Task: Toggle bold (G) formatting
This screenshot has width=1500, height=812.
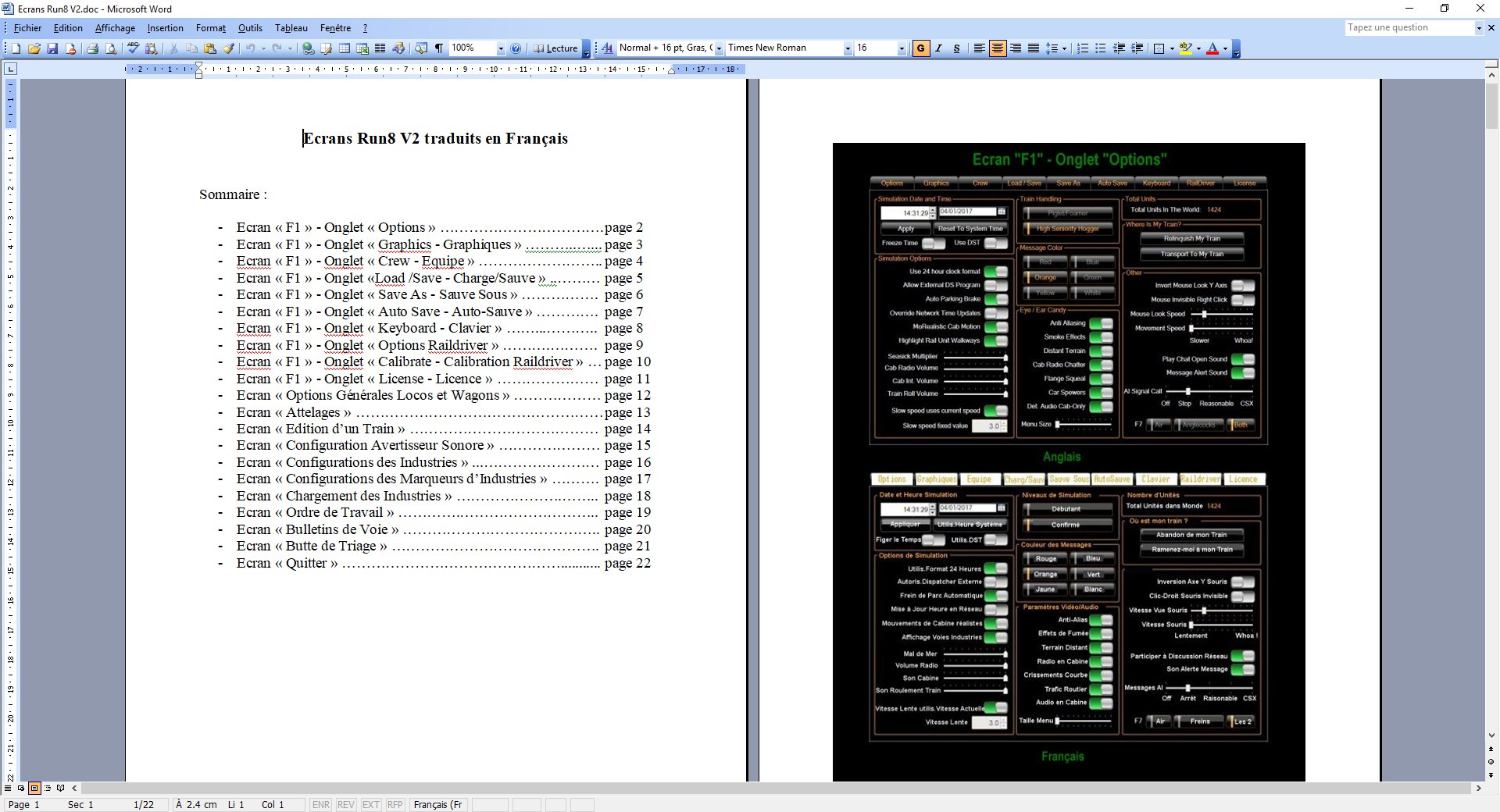Action: pos(921,48)
